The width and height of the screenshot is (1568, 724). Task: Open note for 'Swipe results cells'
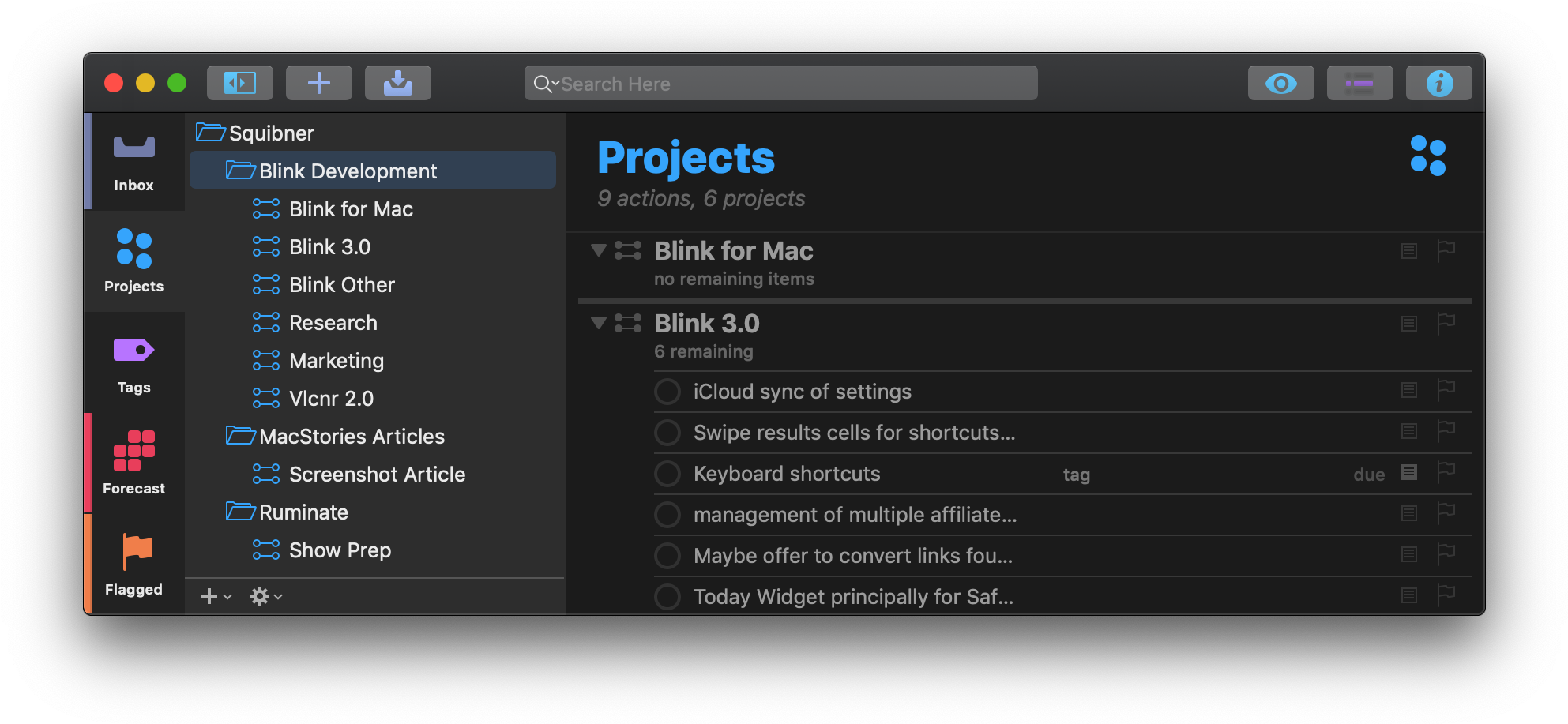[x=1409, y=431]
